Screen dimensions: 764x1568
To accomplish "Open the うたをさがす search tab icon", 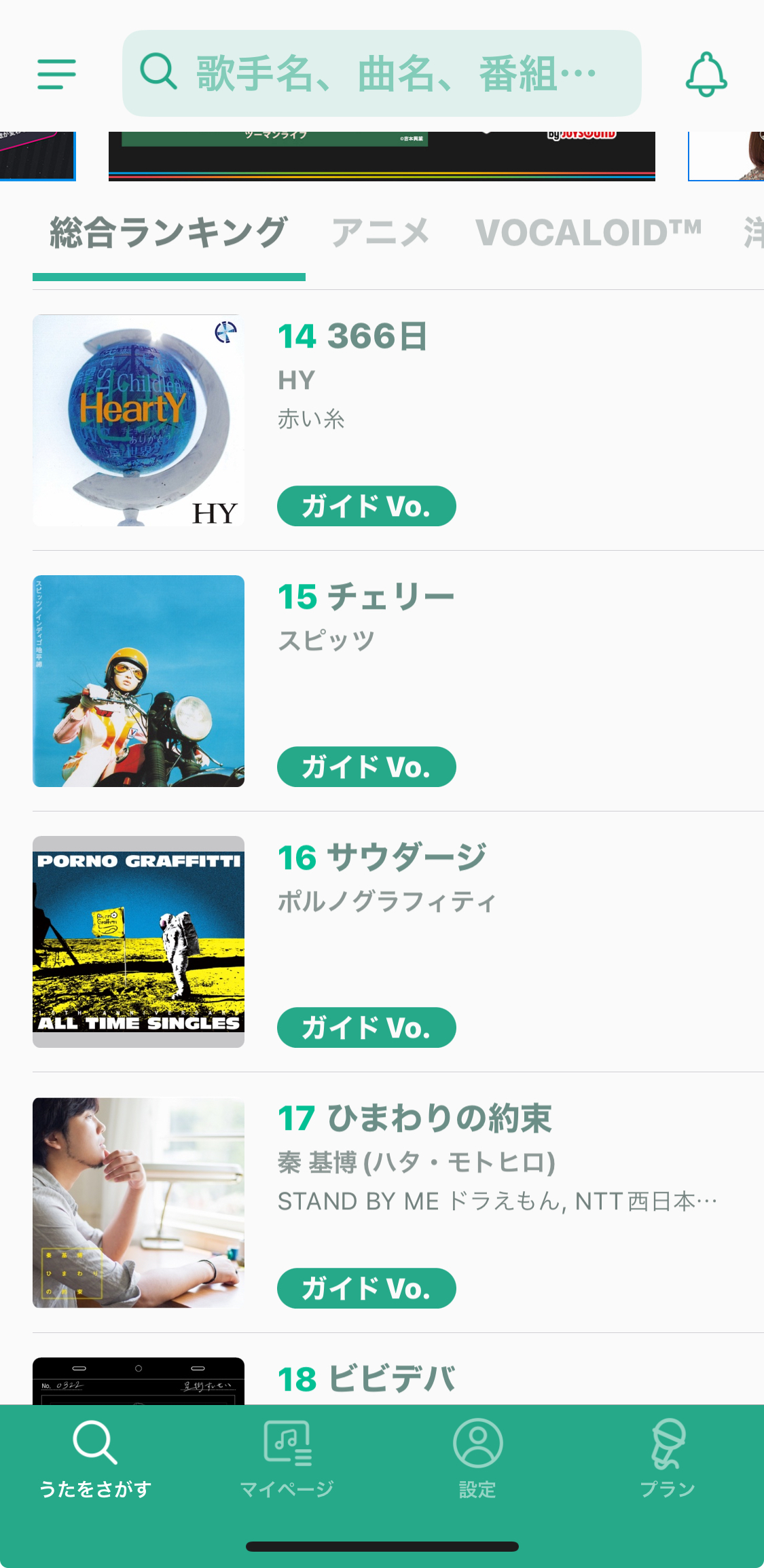I will tap(95, 1442).
